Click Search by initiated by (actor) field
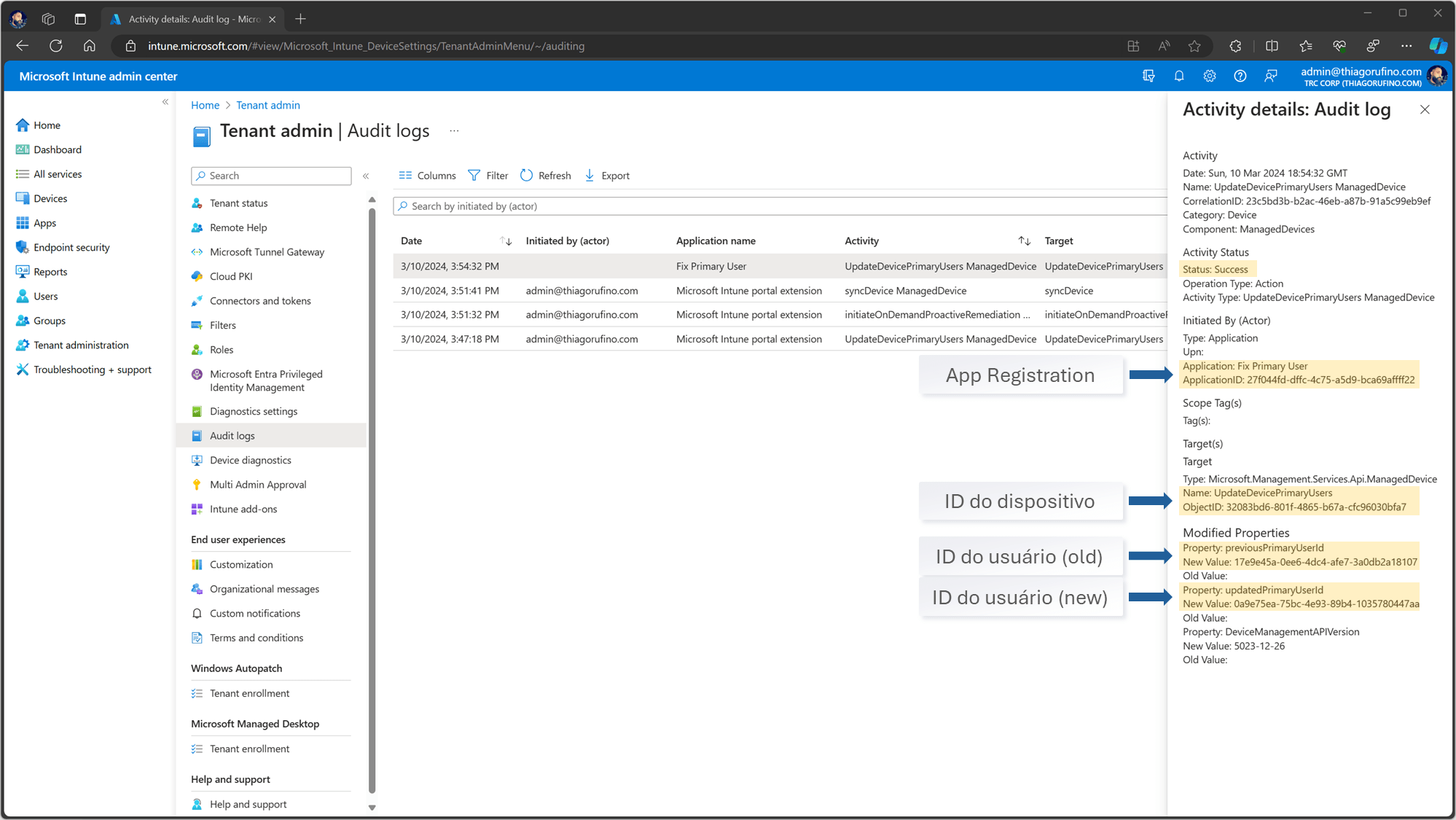 [x=780, y=206]
